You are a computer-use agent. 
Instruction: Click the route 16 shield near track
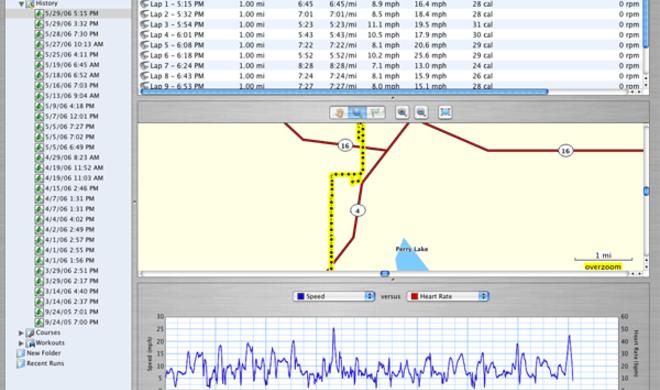pos(345,146)
